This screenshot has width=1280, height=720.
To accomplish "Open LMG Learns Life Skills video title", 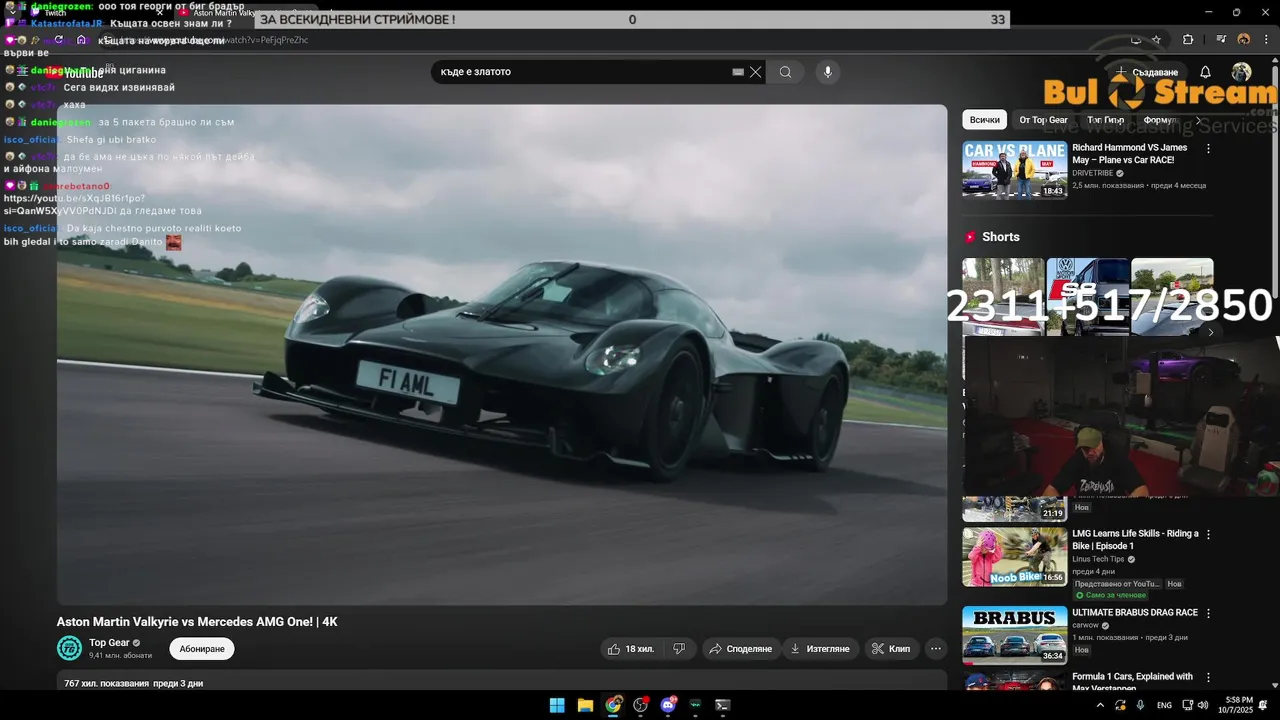I will pyautogui.click(x=1135, y=540).
